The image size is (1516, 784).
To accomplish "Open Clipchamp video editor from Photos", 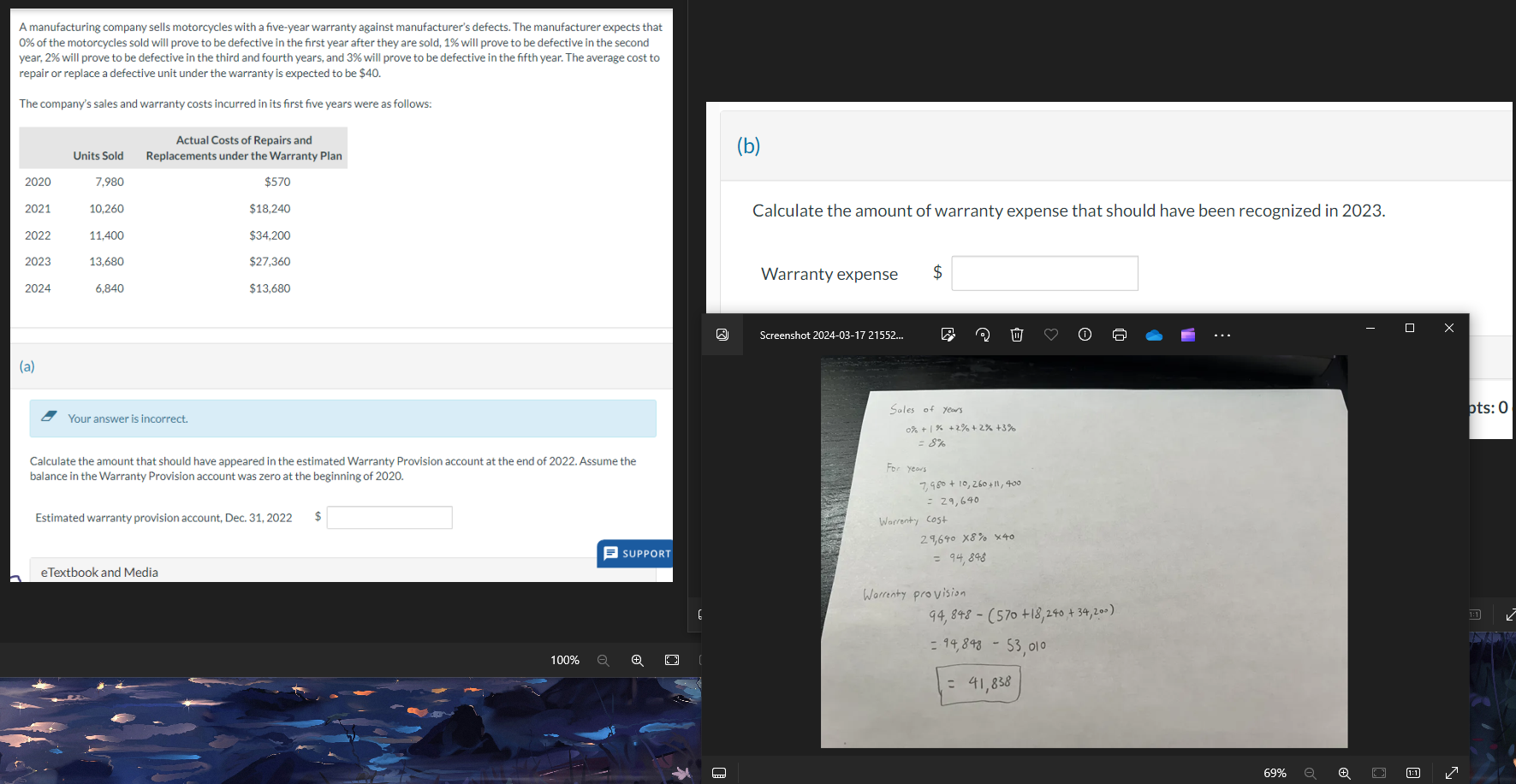I will [x=1187, y=335].
